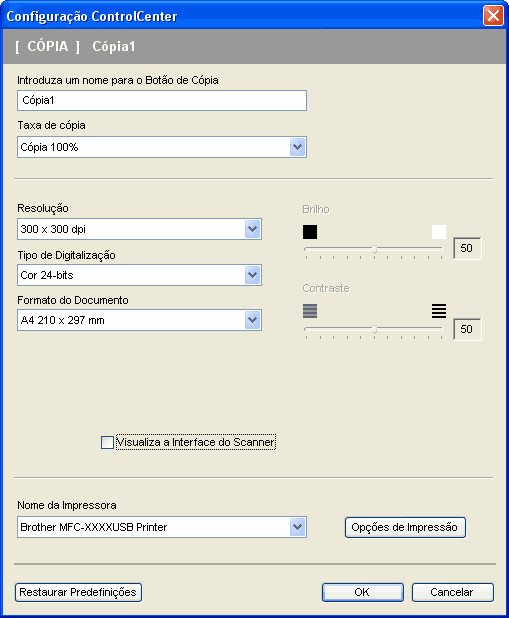Close the Configuração ControlCenter dialog

pyautogui.click(x=493, y=16)
